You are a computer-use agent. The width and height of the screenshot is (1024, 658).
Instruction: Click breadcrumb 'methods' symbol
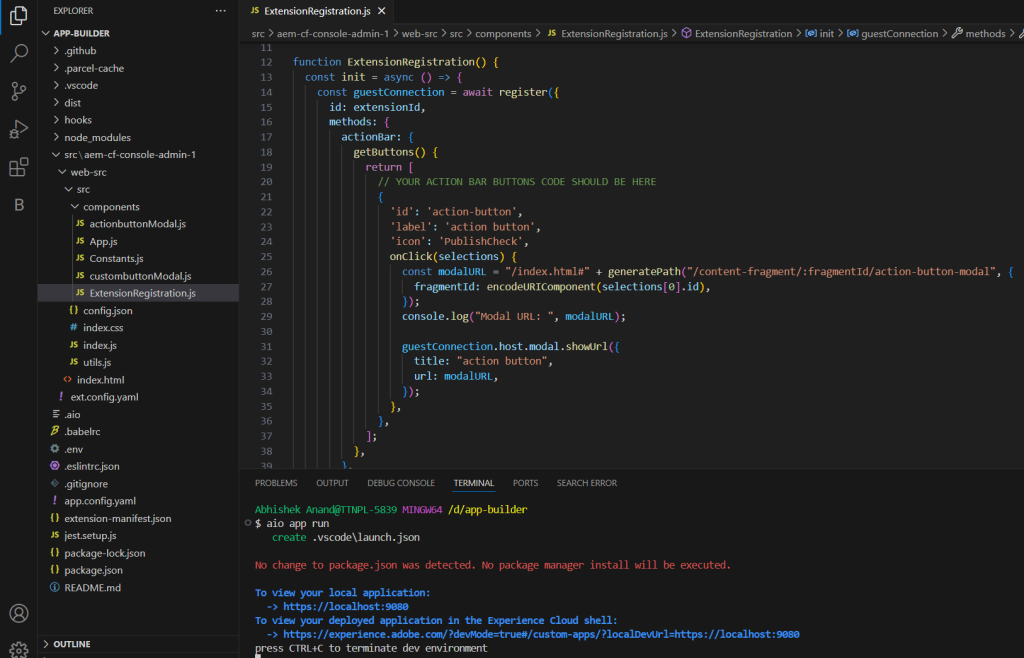pos(978,34)
